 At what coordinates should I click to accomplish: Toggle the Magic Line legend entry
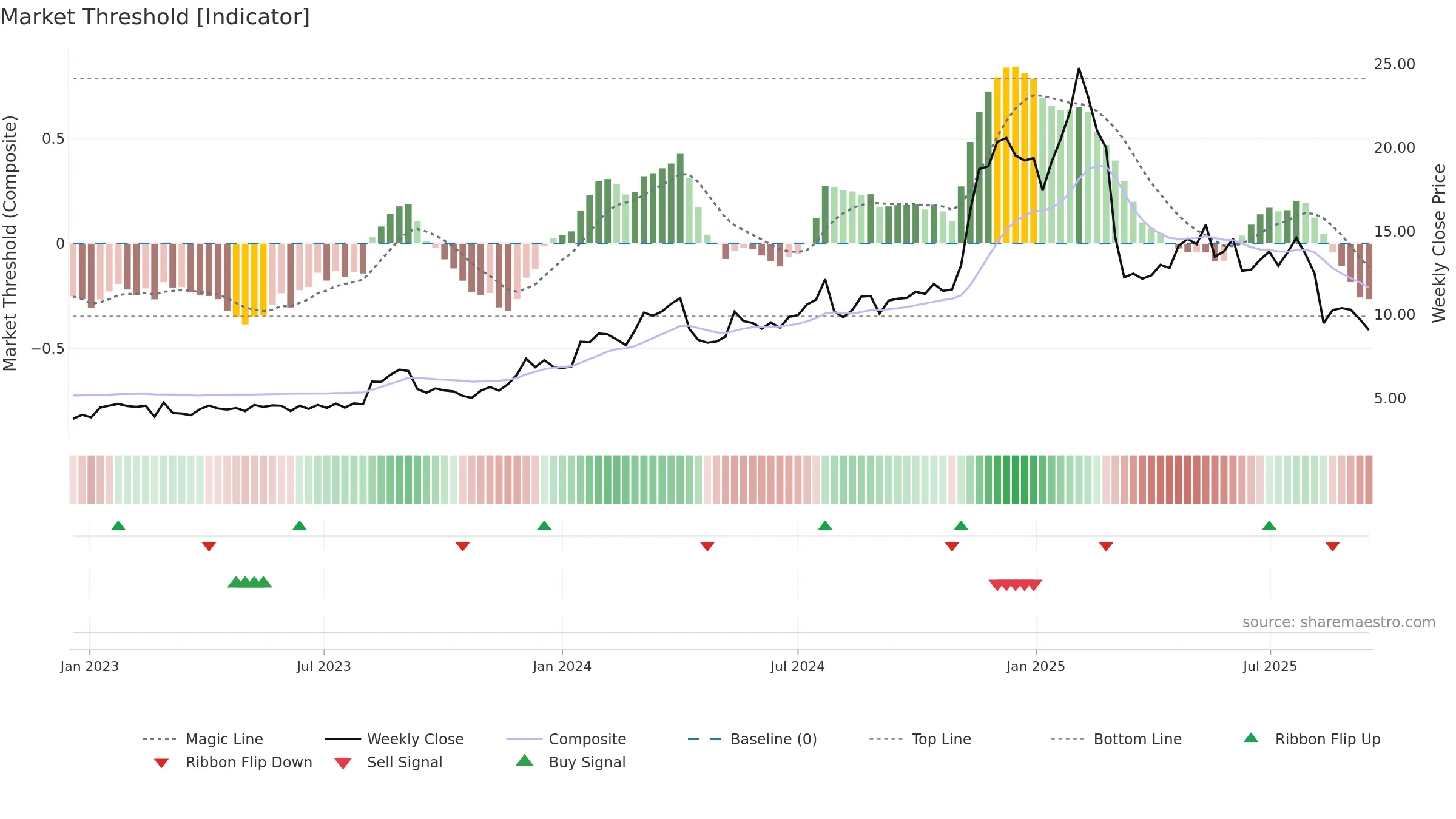203,739
